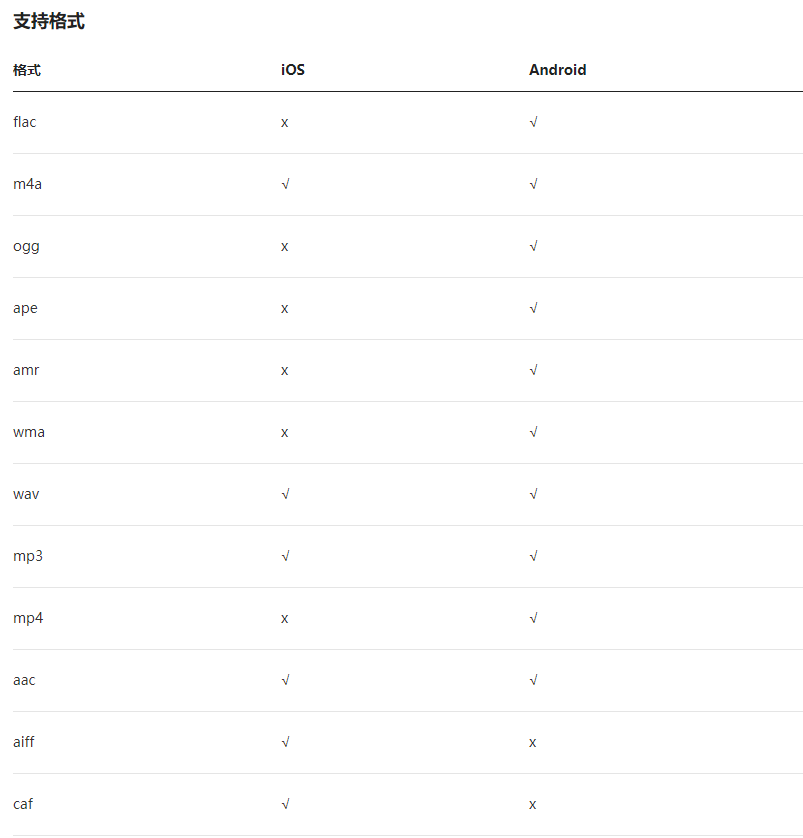Select the wav format cell
Image resolution: width=803 pixels, height=838 pixels.
pyautogui.click(x=26, y=494)
